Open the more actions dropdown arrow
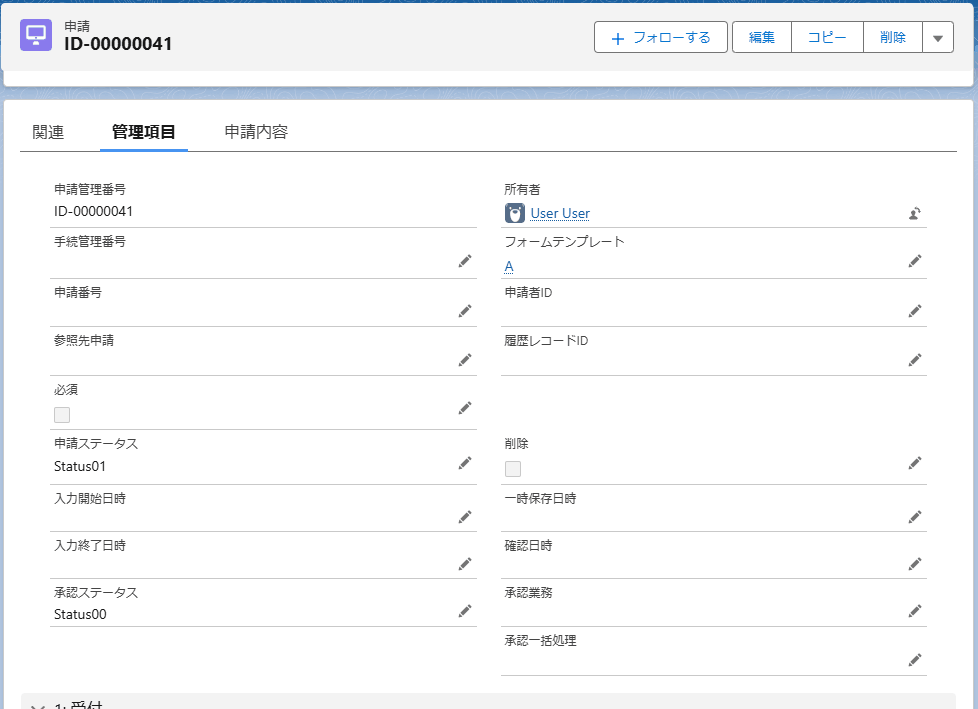The image size is (978, 709). [937, 38]
